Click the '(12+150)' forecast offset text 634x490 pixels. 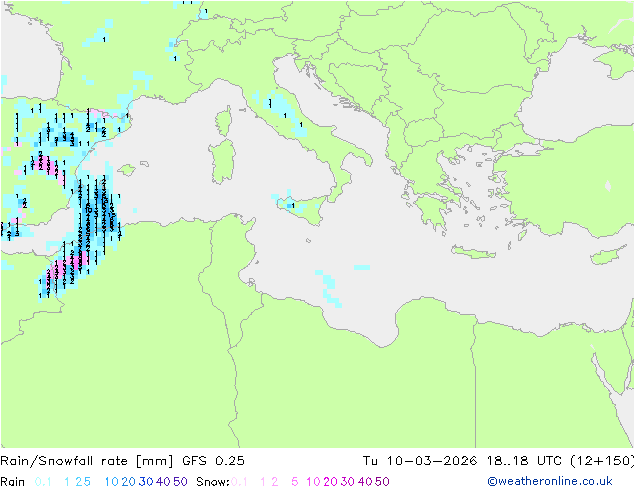pyautogui.click(x=602, y=461)
